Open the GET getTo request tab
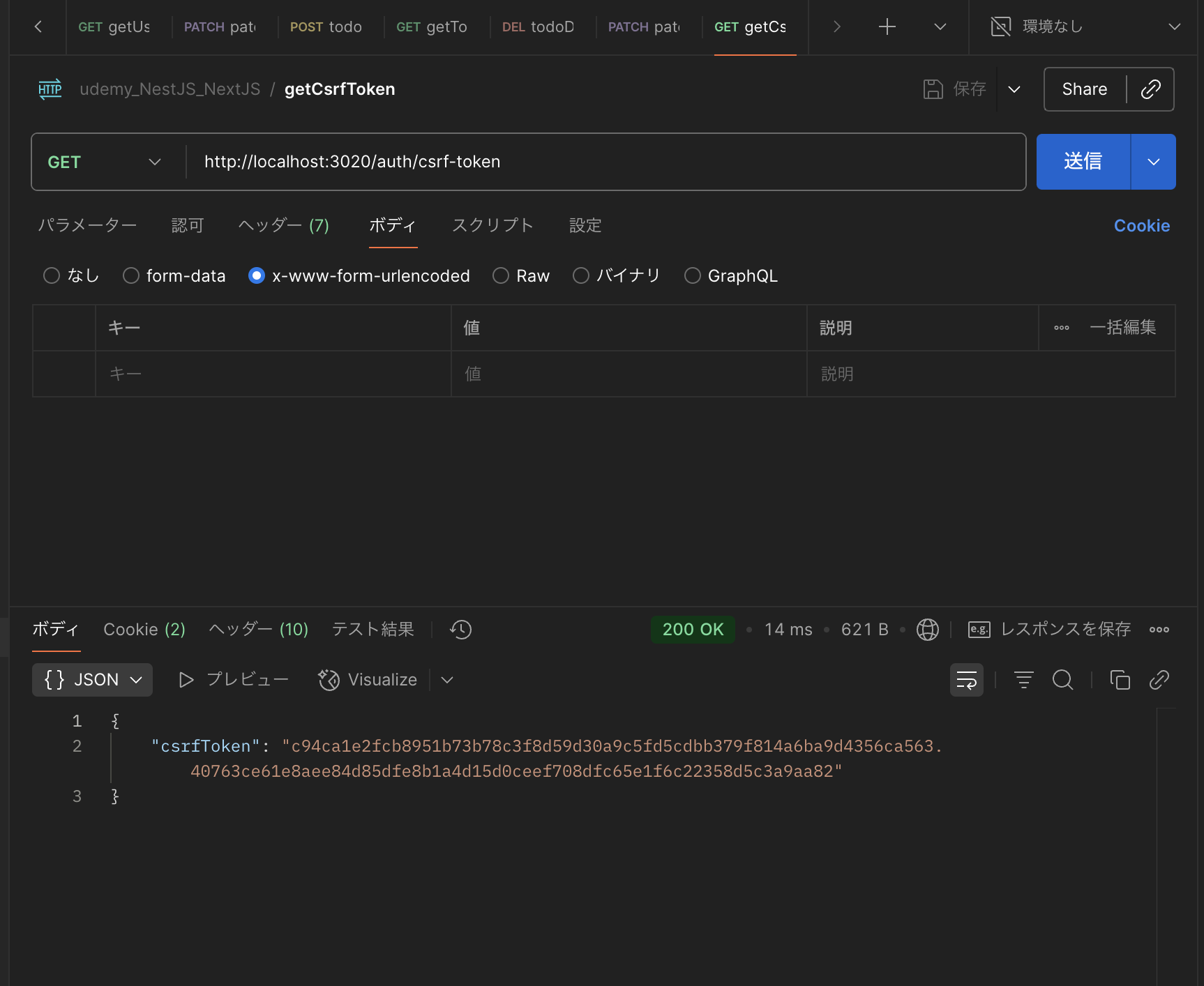This screenshot has width=1204, height=986. [432, 26]
